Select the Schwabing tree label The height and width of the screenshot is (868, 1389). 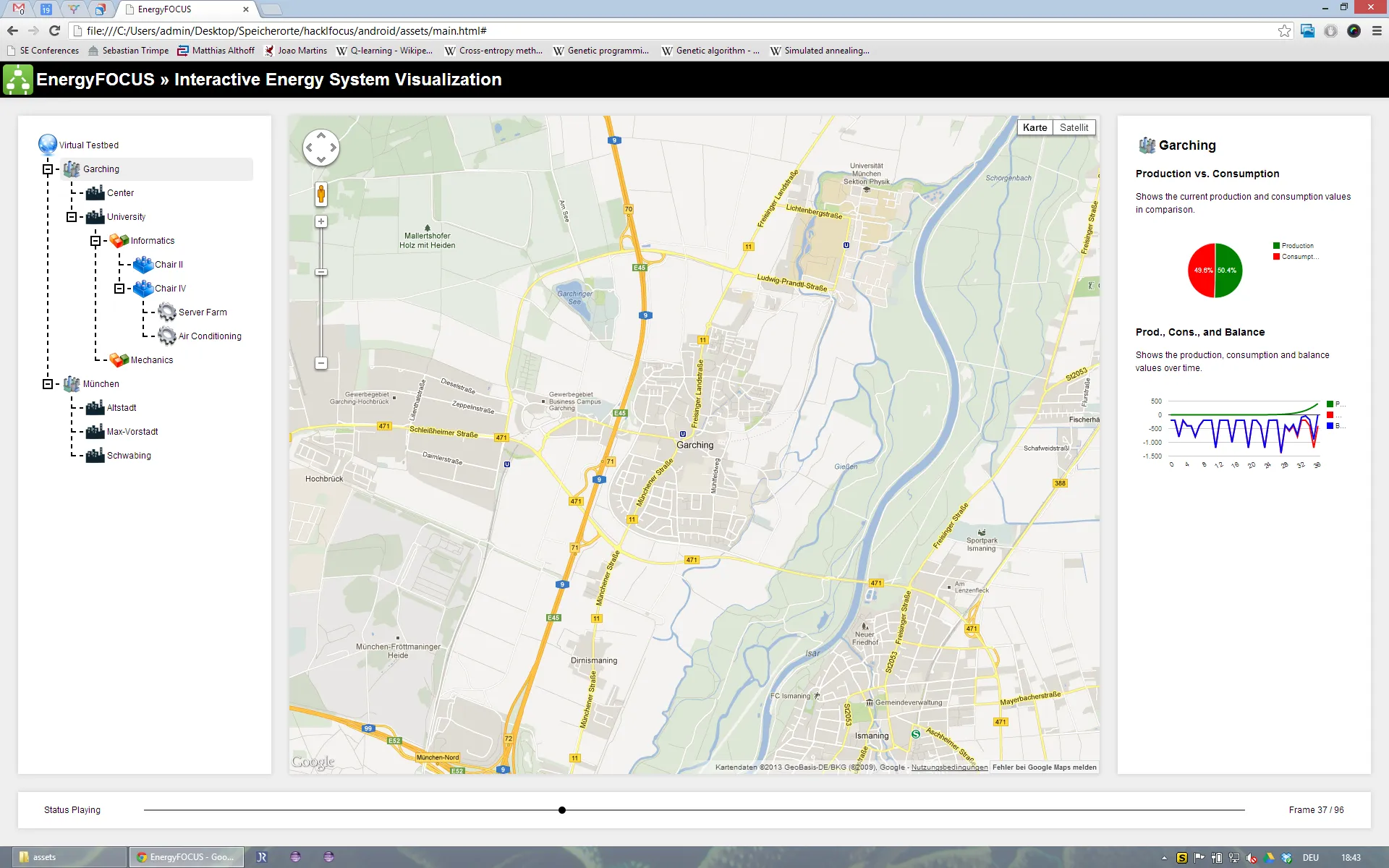pos(129,456)
